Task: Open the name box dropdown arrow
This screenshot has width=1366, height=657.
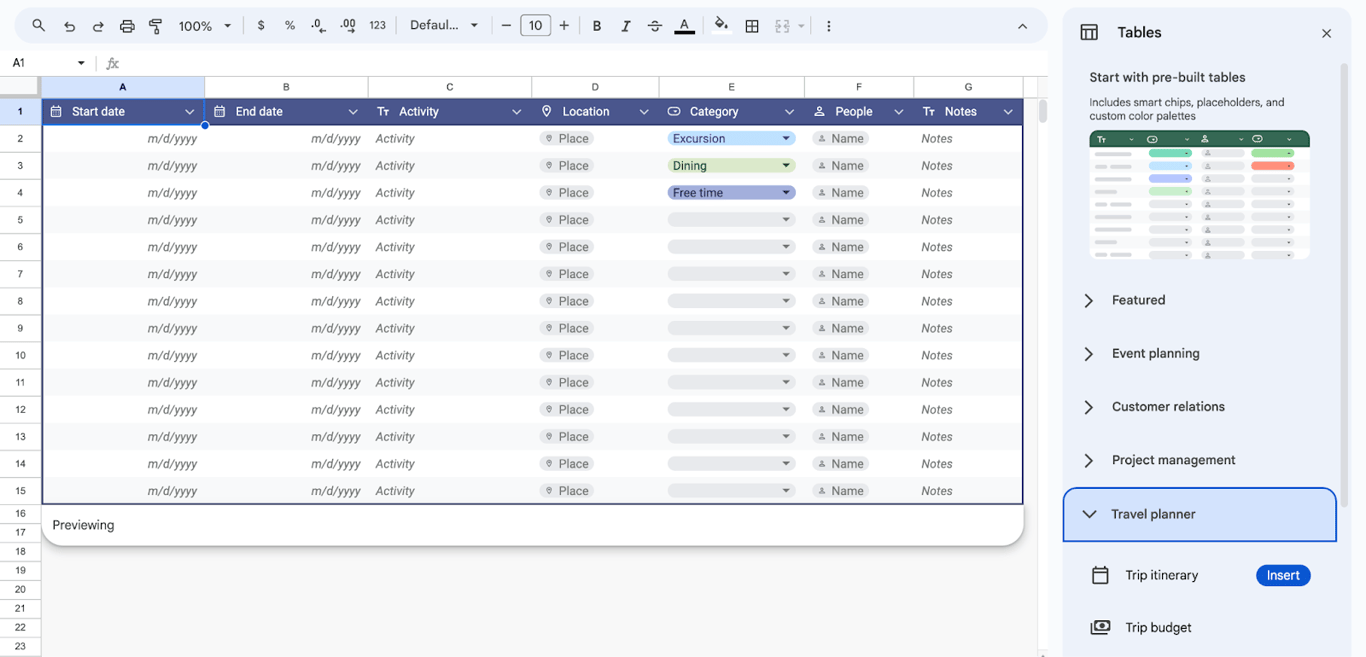Action: (x=81, y=63)
